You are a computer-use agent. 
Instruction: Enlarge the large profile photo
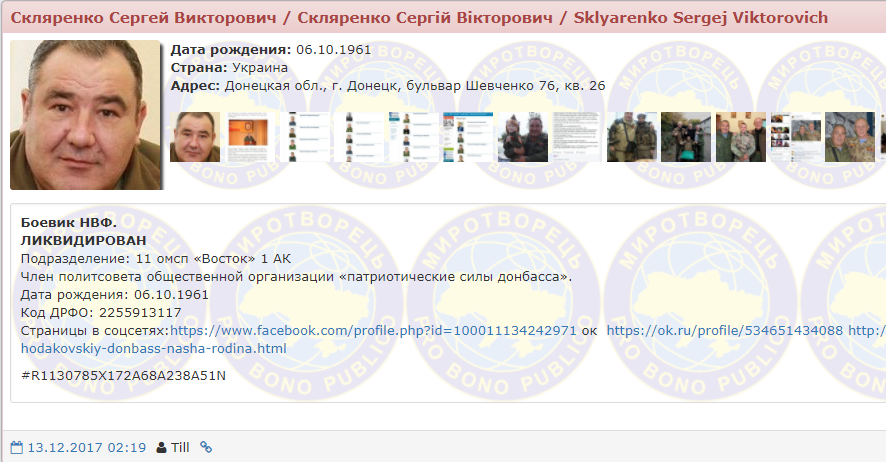click(x=85, y=115)
